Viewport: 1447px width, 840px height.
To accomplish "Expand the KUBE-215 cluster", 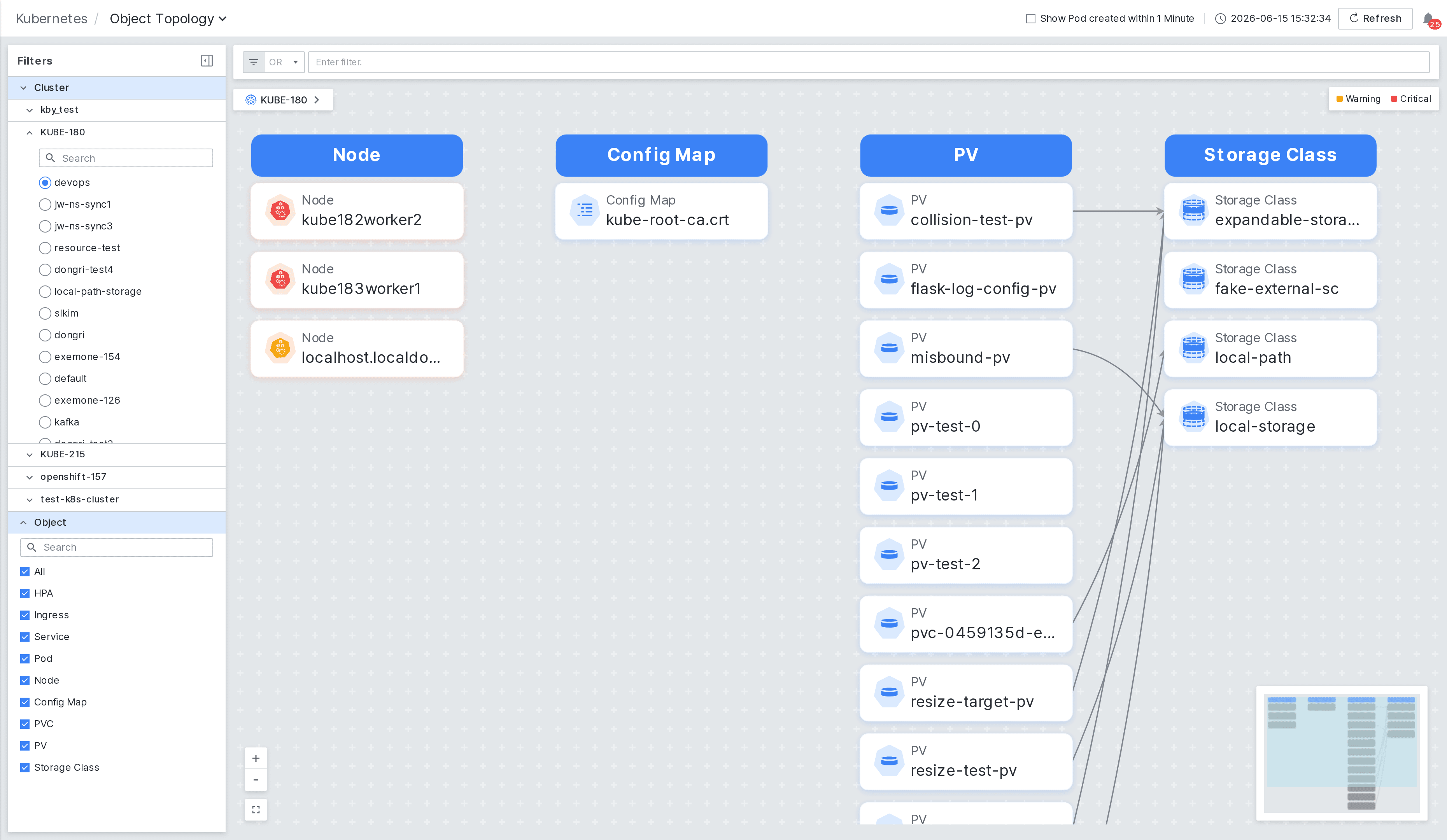I will pyautogui.click(x=30, y=454).
